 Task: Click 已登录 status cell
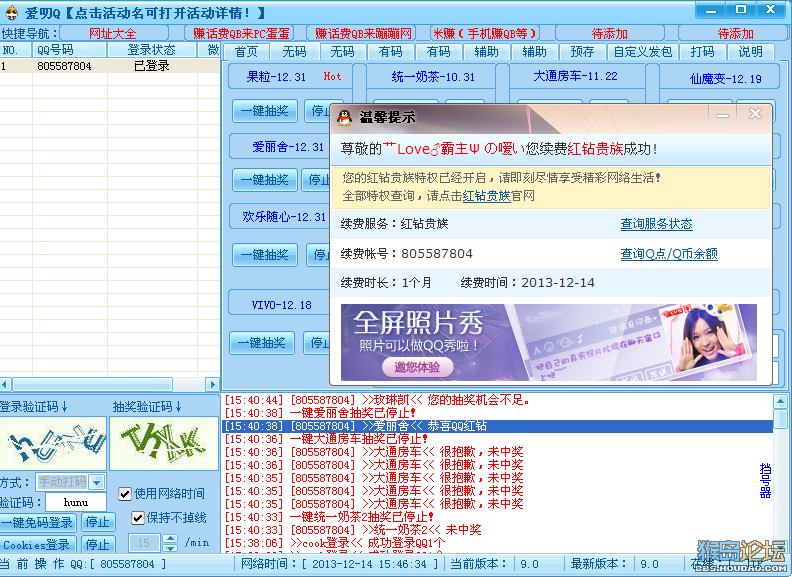tap(152, 66)
